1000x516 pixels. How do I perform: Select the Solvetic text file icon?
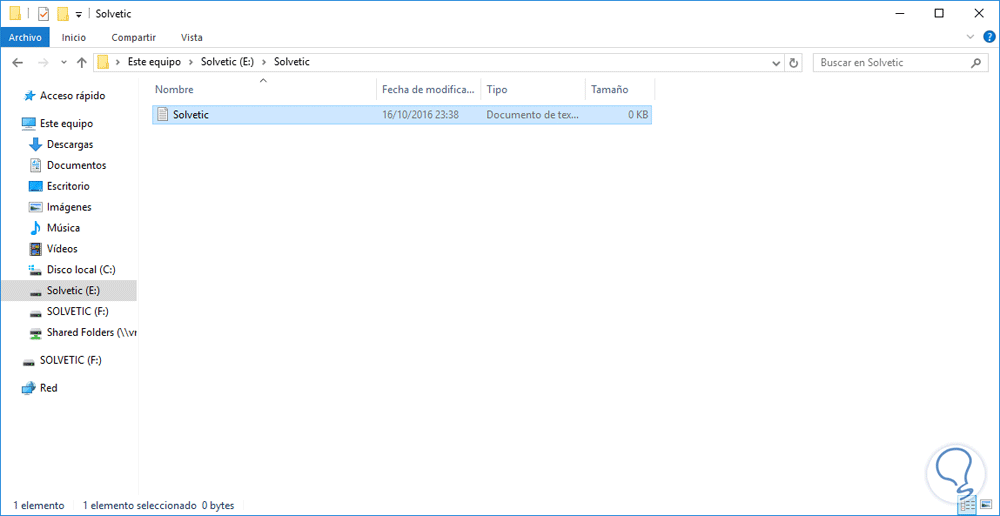[x=162, y=115]
